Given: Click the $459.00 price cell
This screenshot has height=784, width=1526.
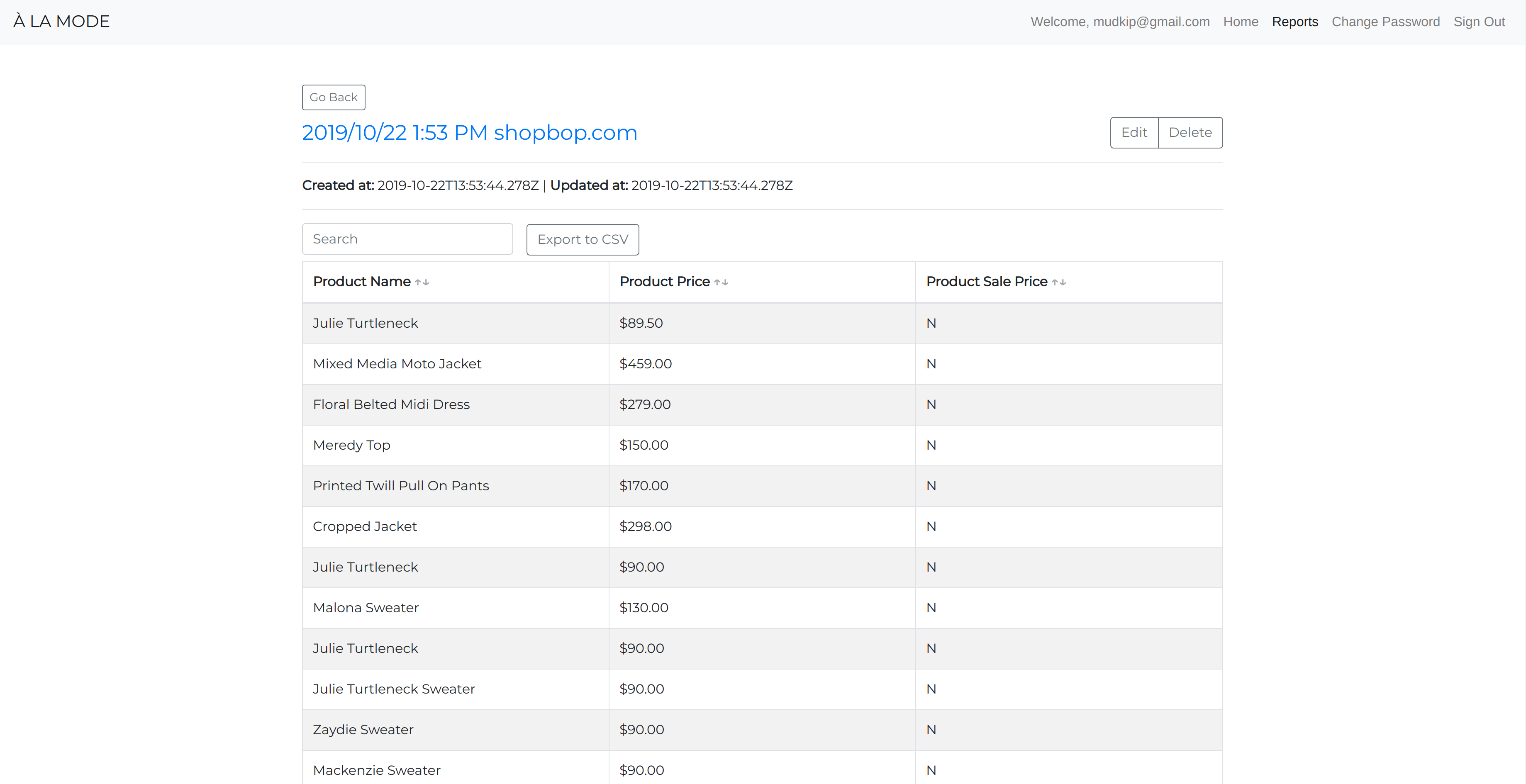Looking at the screenshot, I should (762, 364).
